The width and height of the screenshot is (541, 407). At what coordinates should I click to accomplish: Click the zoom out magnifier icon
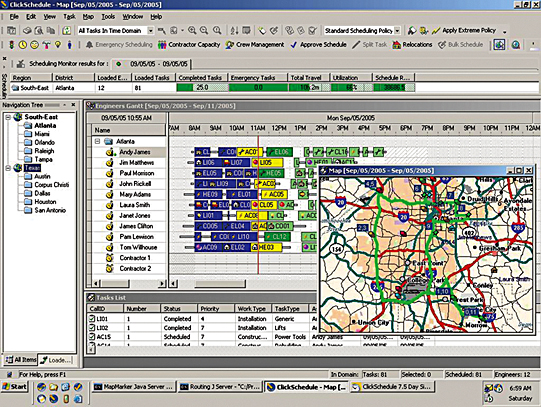pyautogui.click(x=204, y=31)
